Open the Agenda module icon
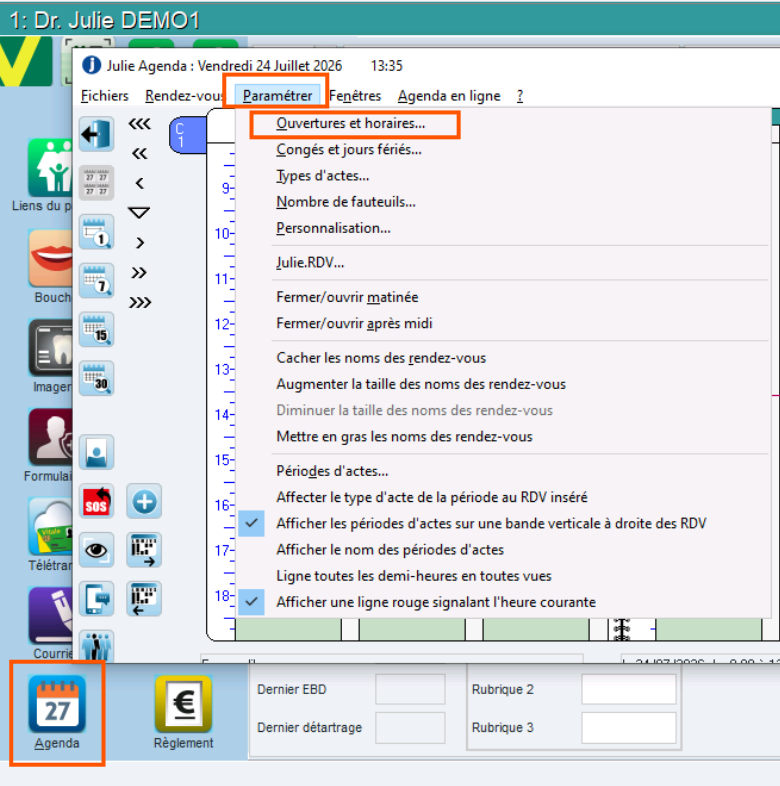Screen dimensions: 780x786 coord(57,704)
